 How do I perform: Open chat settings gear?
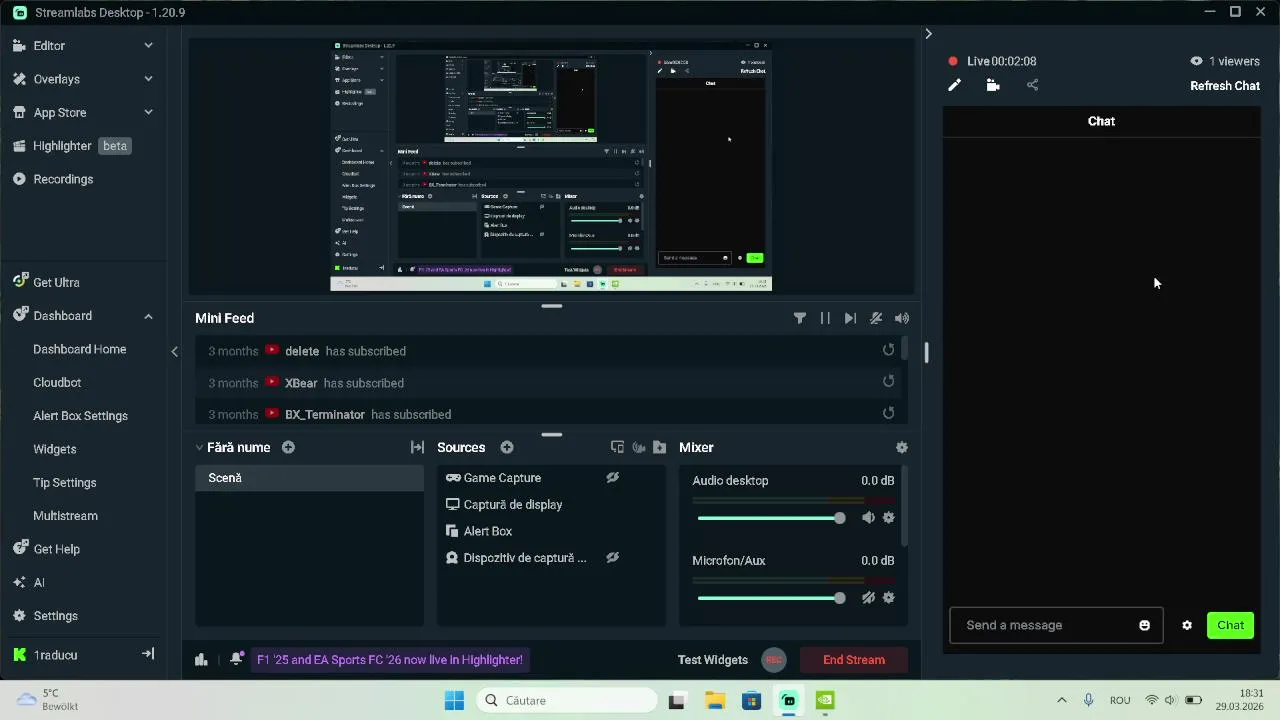1187,625
